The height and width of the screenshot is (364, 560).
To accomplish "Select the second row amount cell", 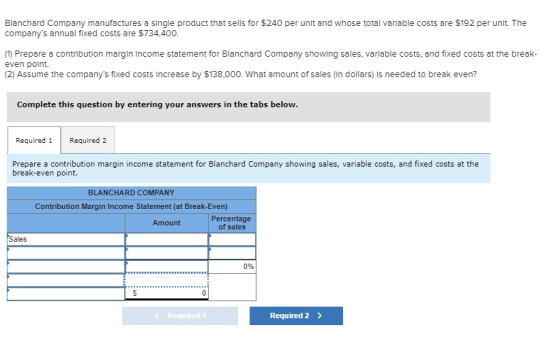I will (x=166, y=253).
